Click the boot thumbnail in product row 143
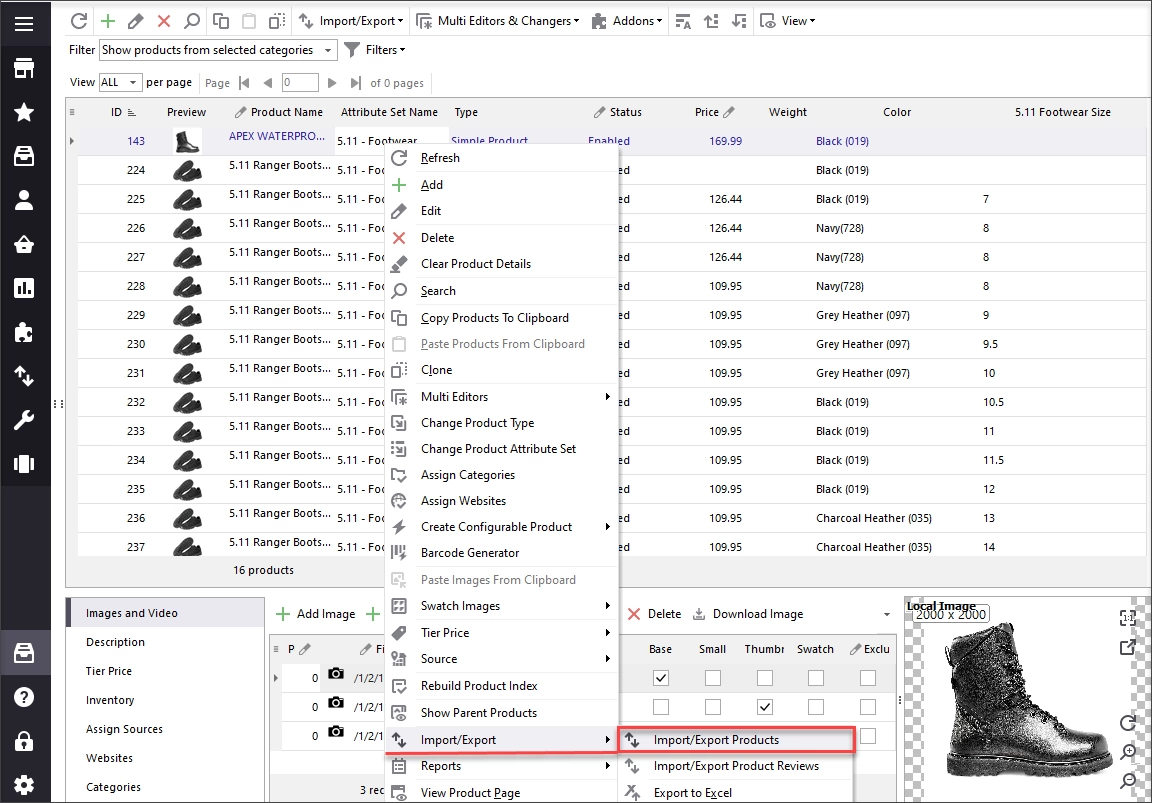 [x=187, y=140]
